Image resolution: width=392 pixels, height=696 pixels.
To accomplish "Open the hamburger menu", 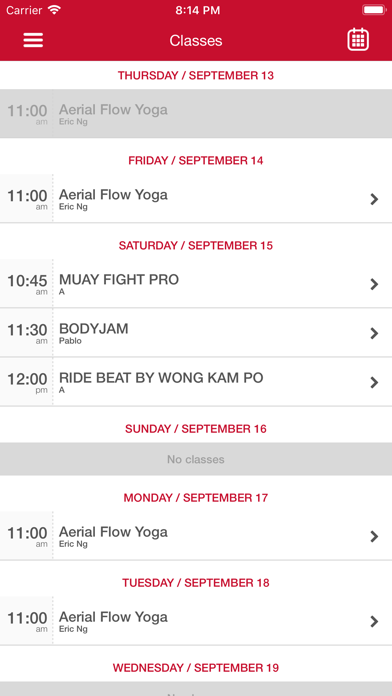I will pyautogui.click(x=33, y=40).
